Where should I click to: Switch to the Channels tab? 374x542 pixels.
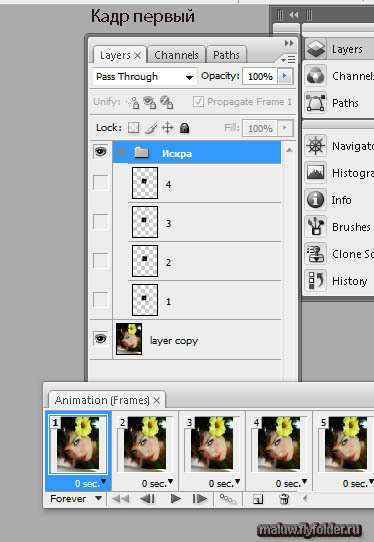(176, 55)
